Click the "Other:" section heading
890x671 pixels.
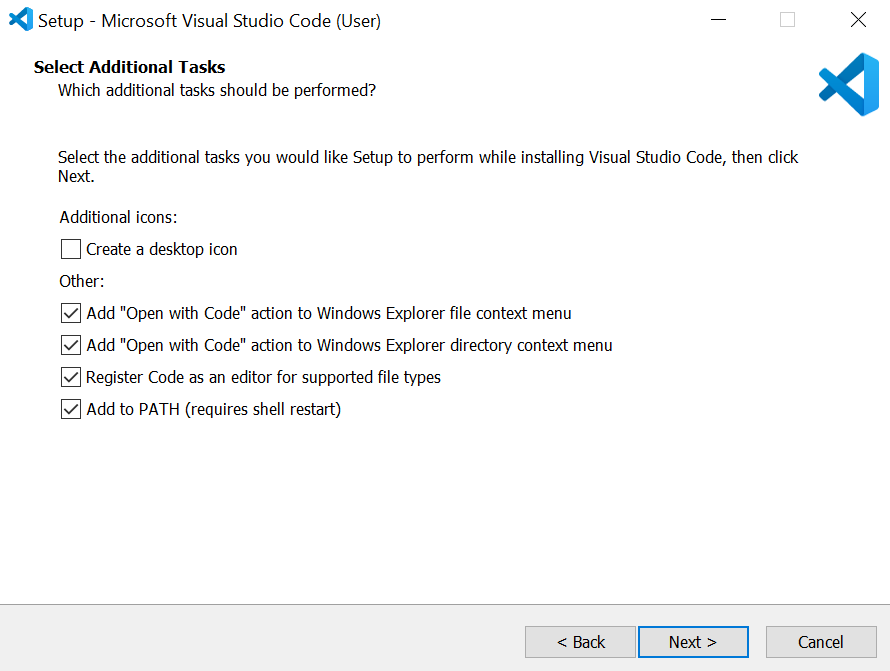coord(81,281)
